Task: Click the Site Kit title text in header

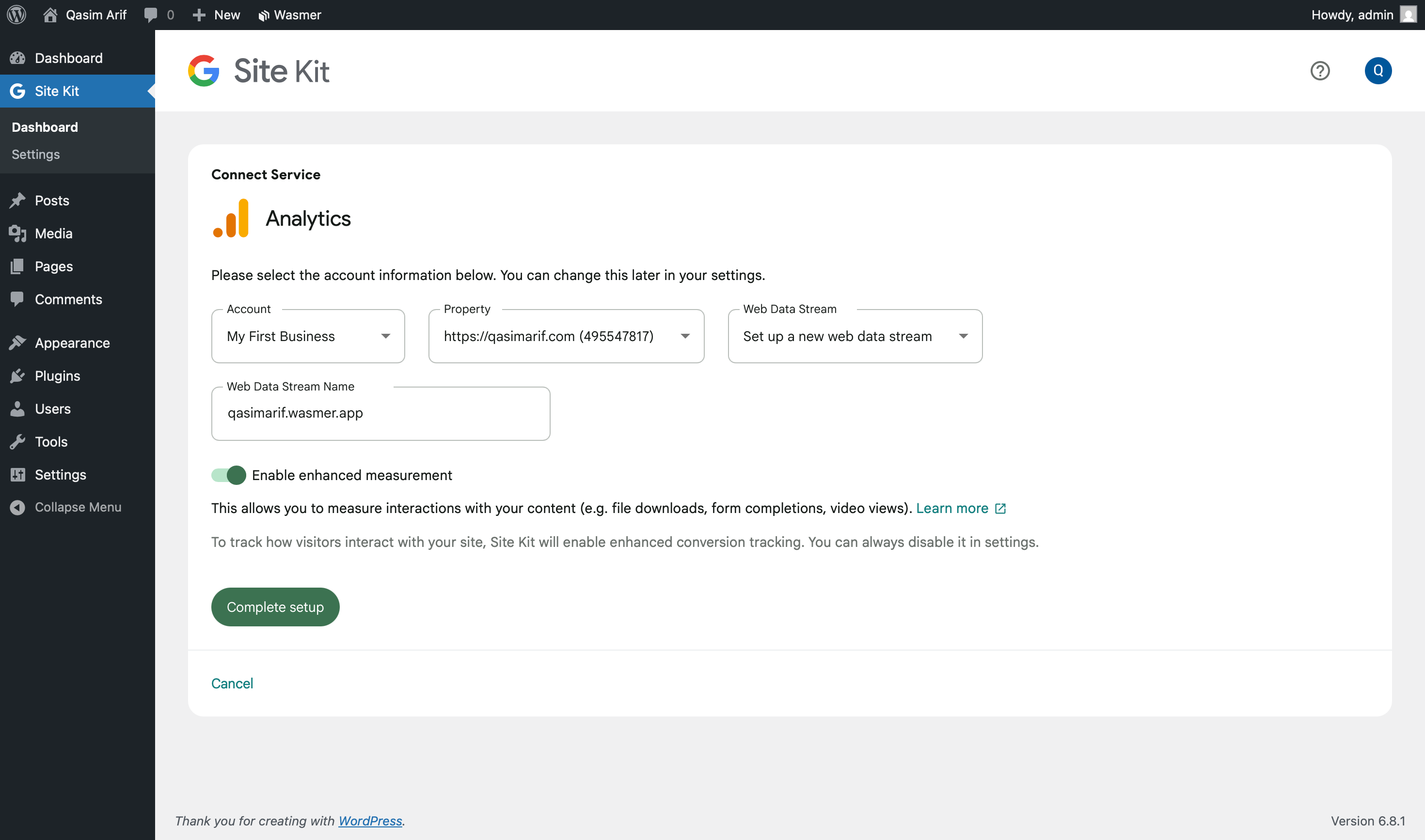Action: pyautogui.click(x=282, y=71)
